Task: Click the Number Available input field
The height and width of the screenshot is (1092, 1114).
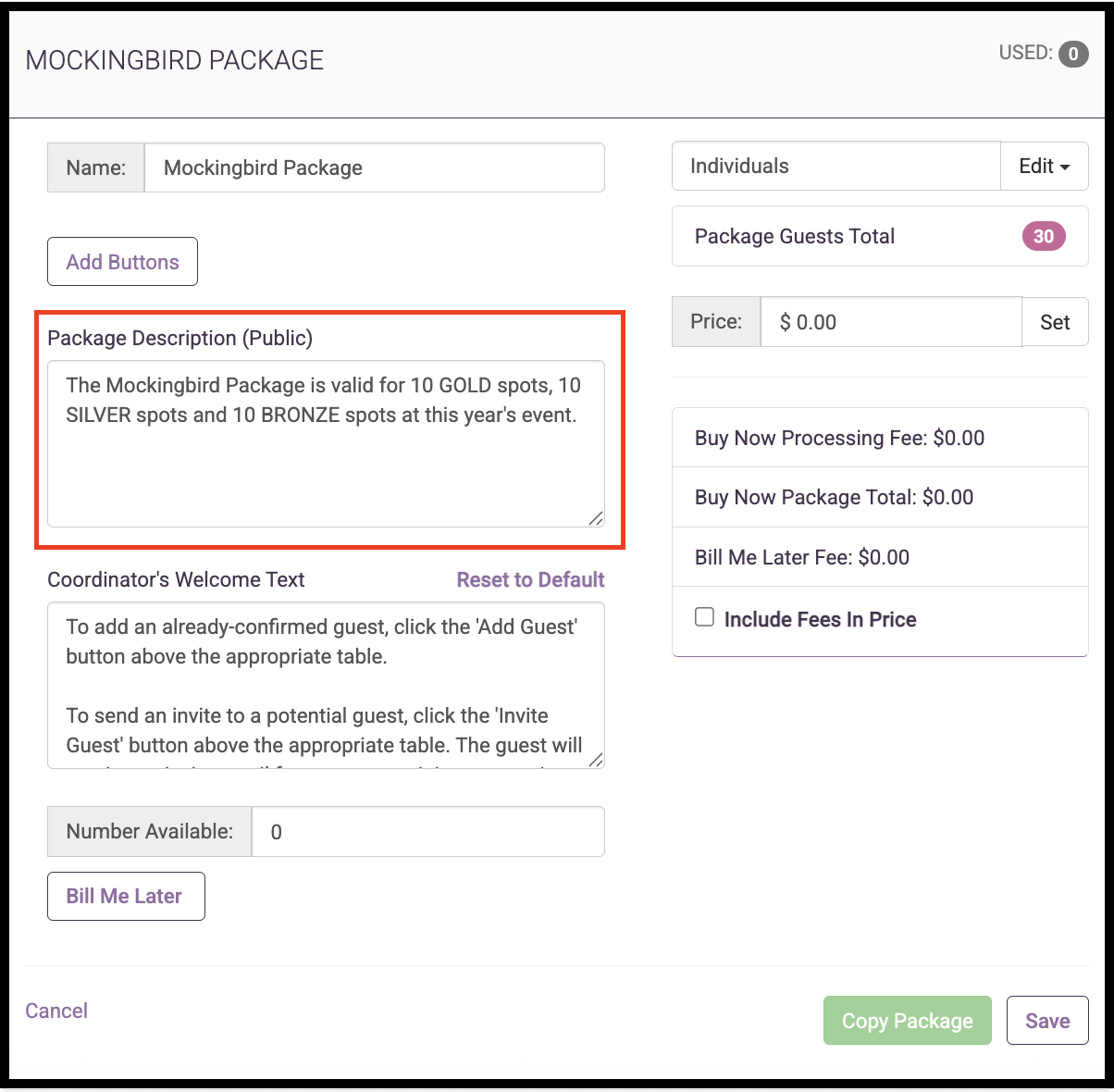Action: (x=428, y=832)
